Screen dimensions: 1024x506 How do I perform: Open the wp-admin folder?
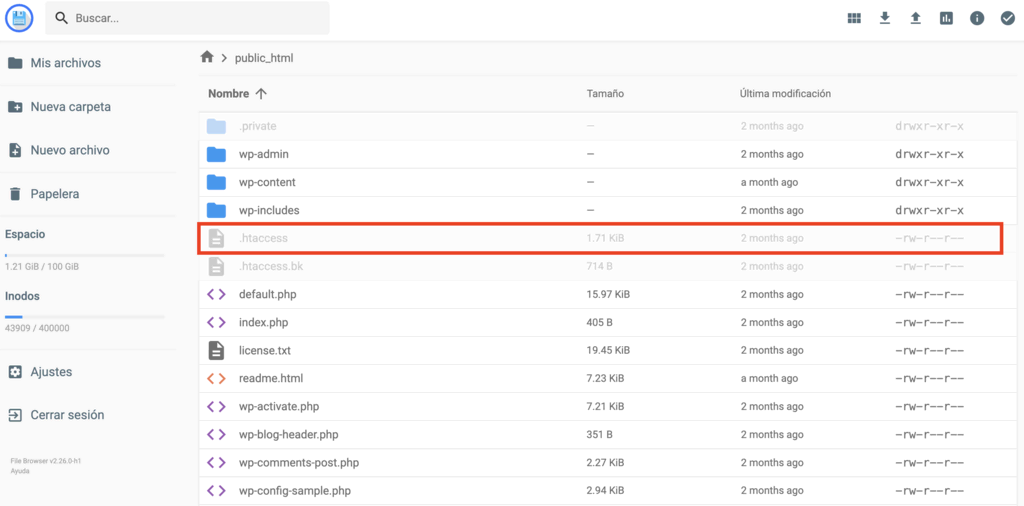[x=263, y=154]
